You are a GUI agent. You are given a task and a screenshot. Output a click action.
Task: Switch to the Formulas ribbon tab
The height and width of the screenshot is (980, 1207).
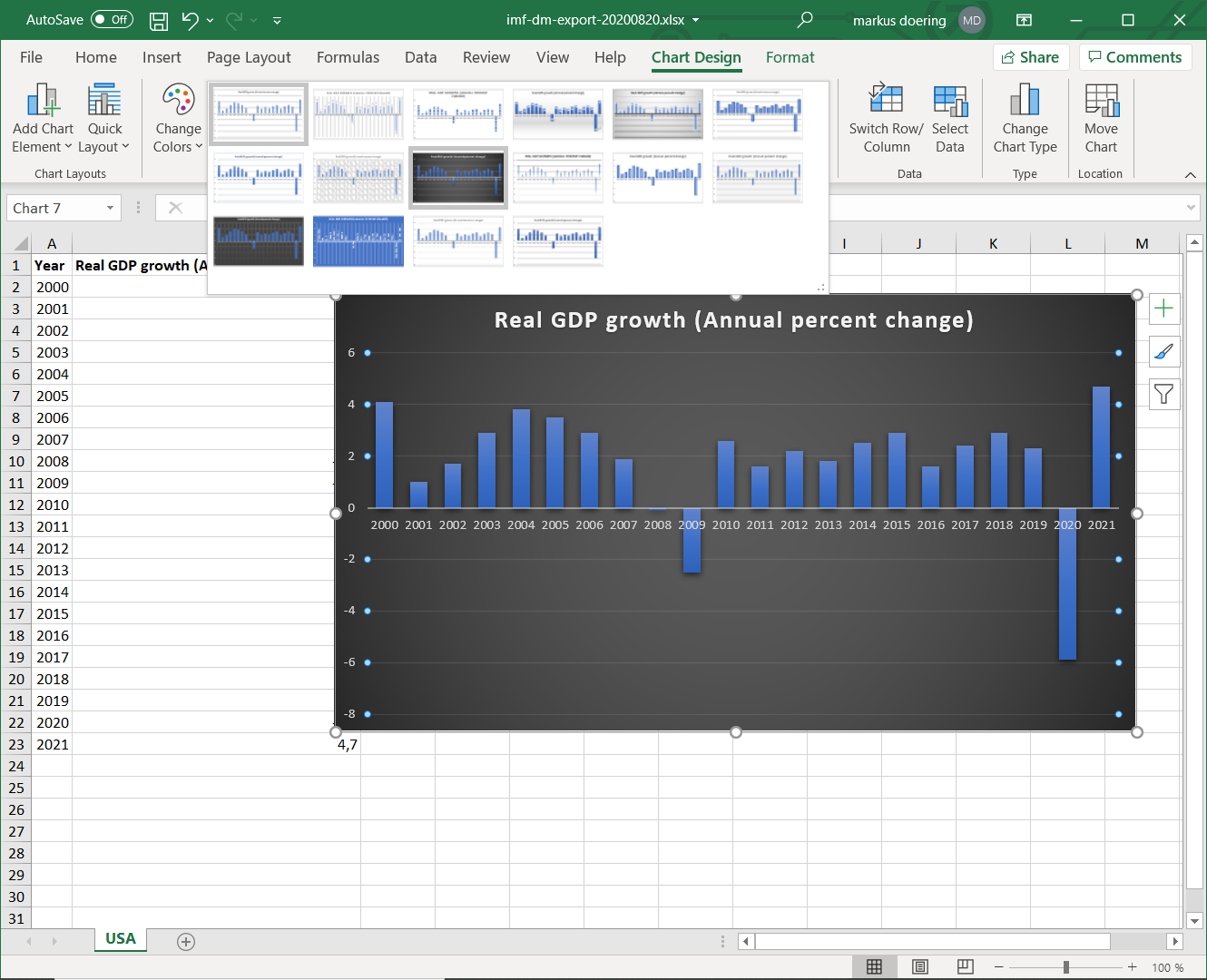(348, 57)
